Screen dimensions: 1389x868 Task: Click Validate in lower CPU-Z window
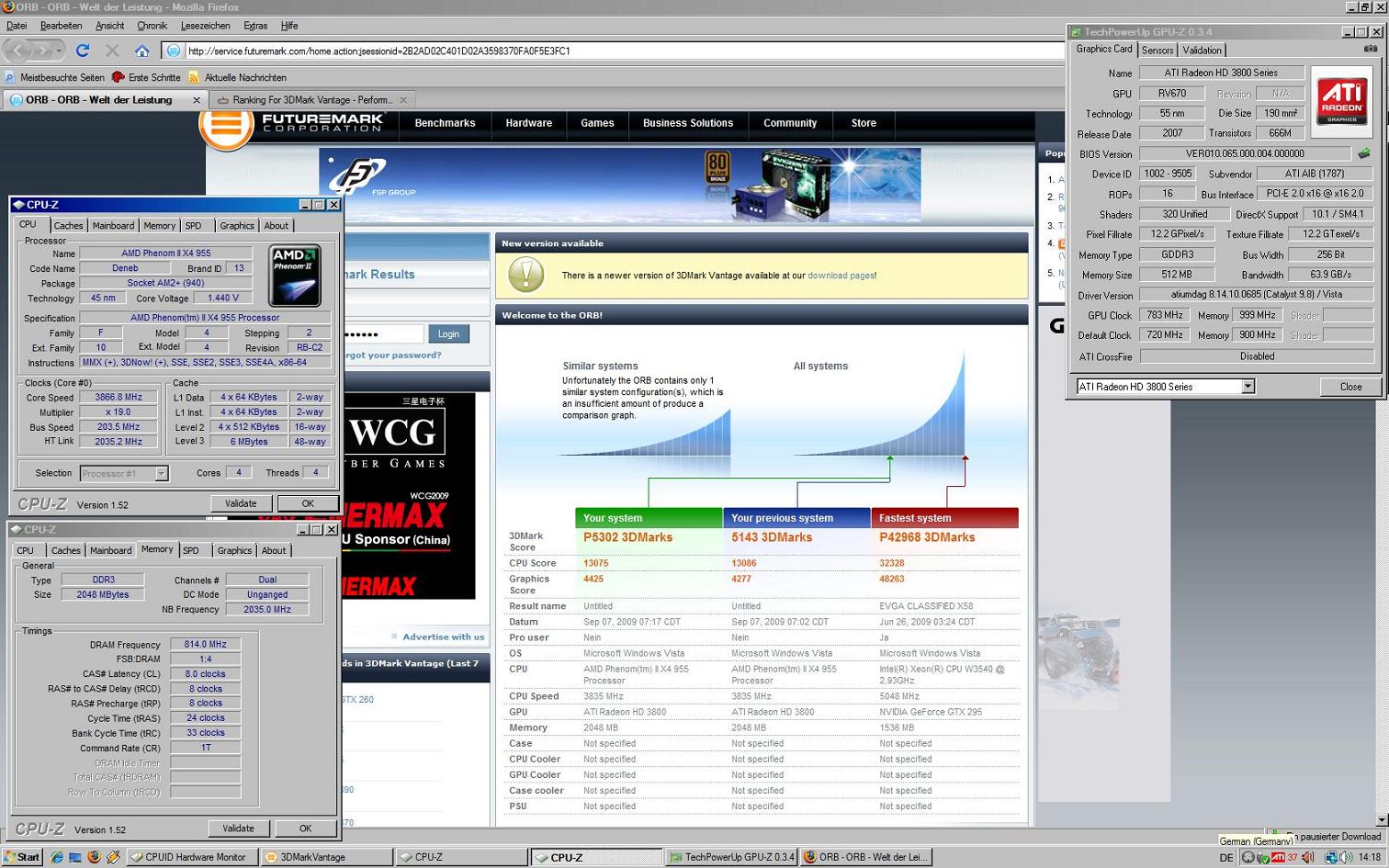tap(238, 829)
